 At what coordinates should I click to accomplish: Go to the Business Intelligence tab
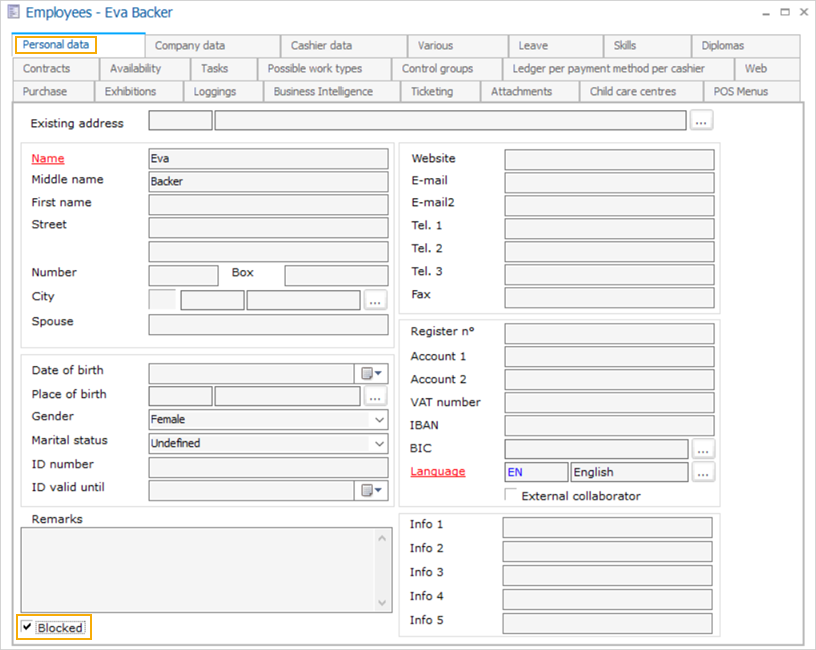coord(323,91)
